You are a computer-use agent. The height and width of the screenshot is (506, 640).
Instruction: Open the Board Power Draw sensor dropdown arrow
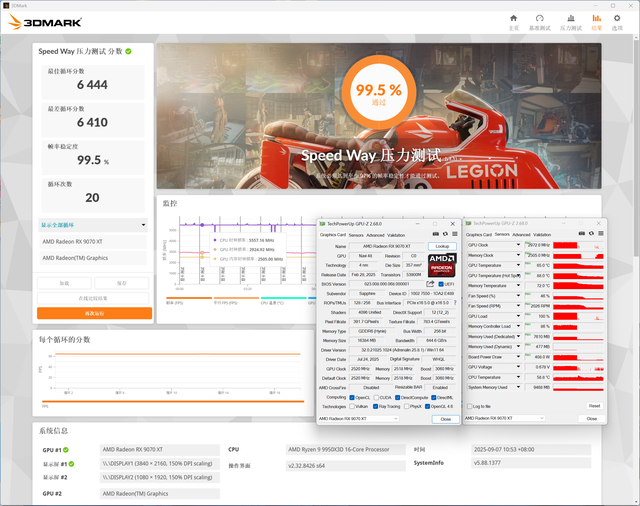(518, 357)
